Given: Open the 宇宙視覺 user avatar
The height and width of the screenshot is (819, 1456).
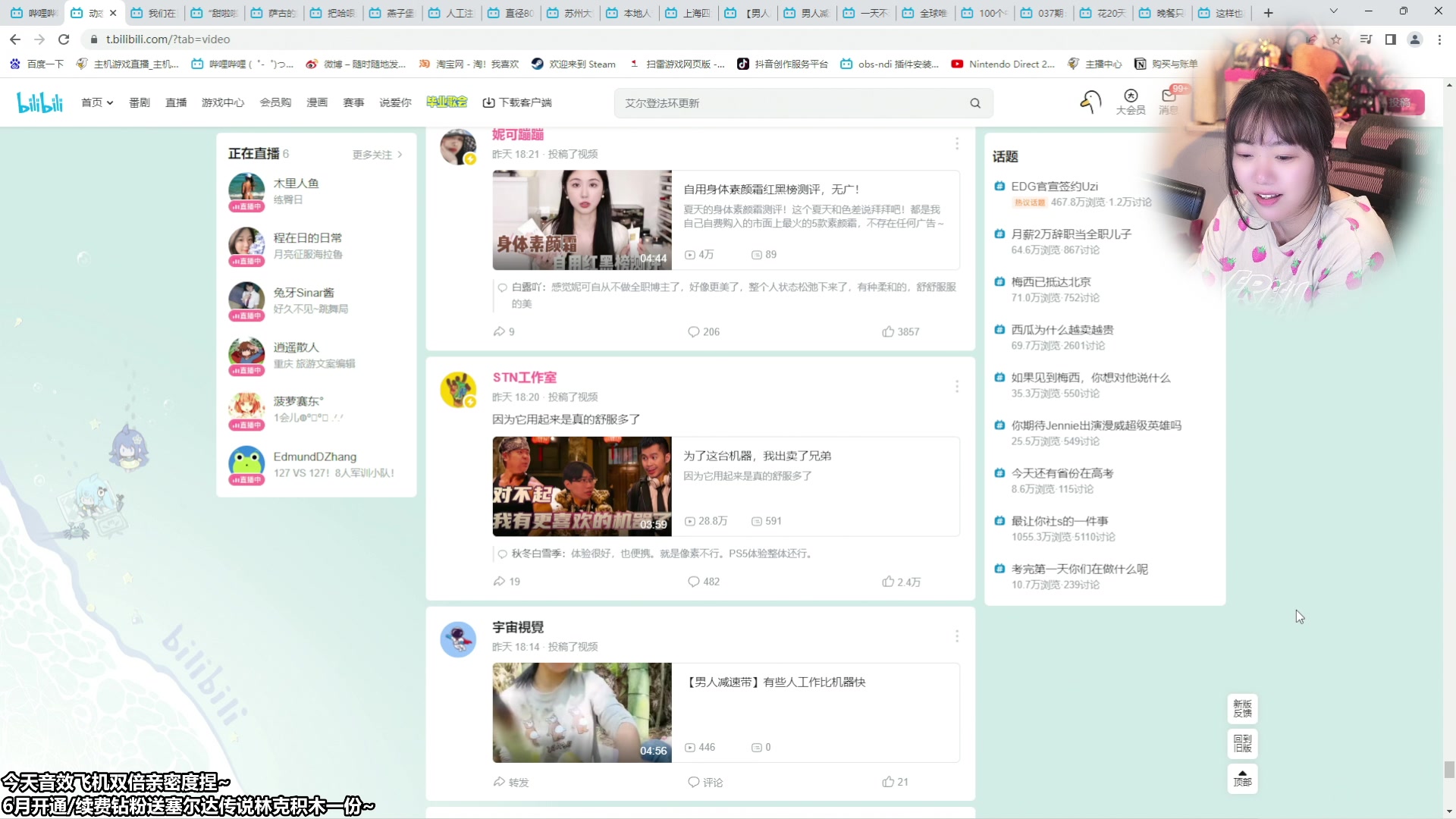Looking at the screenshot, I should pos(458,639).
